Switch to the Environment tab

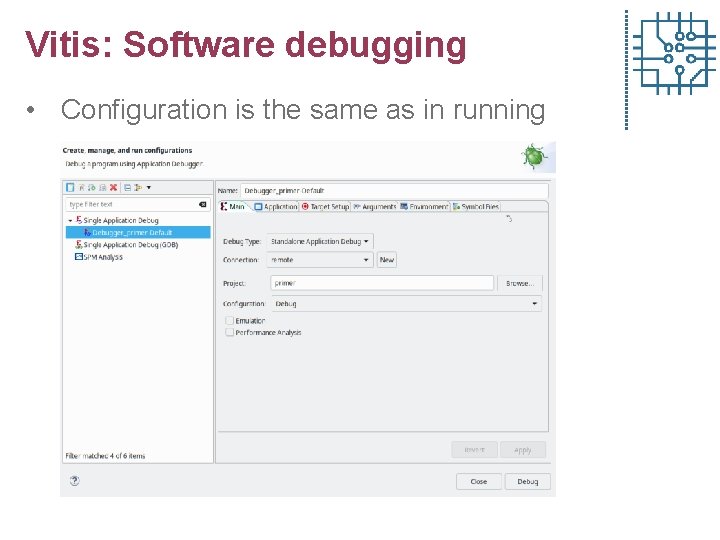pos(424,207)
